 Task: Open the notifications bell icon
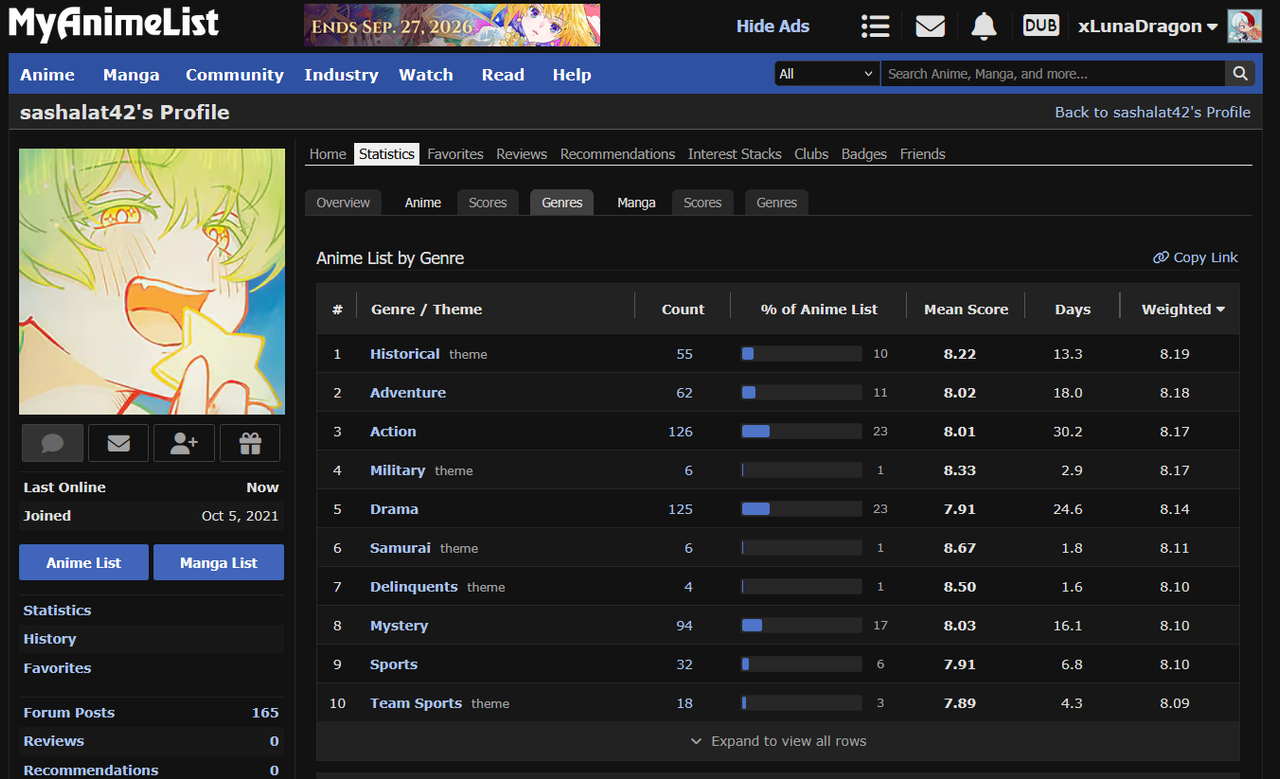coord(984,26)
